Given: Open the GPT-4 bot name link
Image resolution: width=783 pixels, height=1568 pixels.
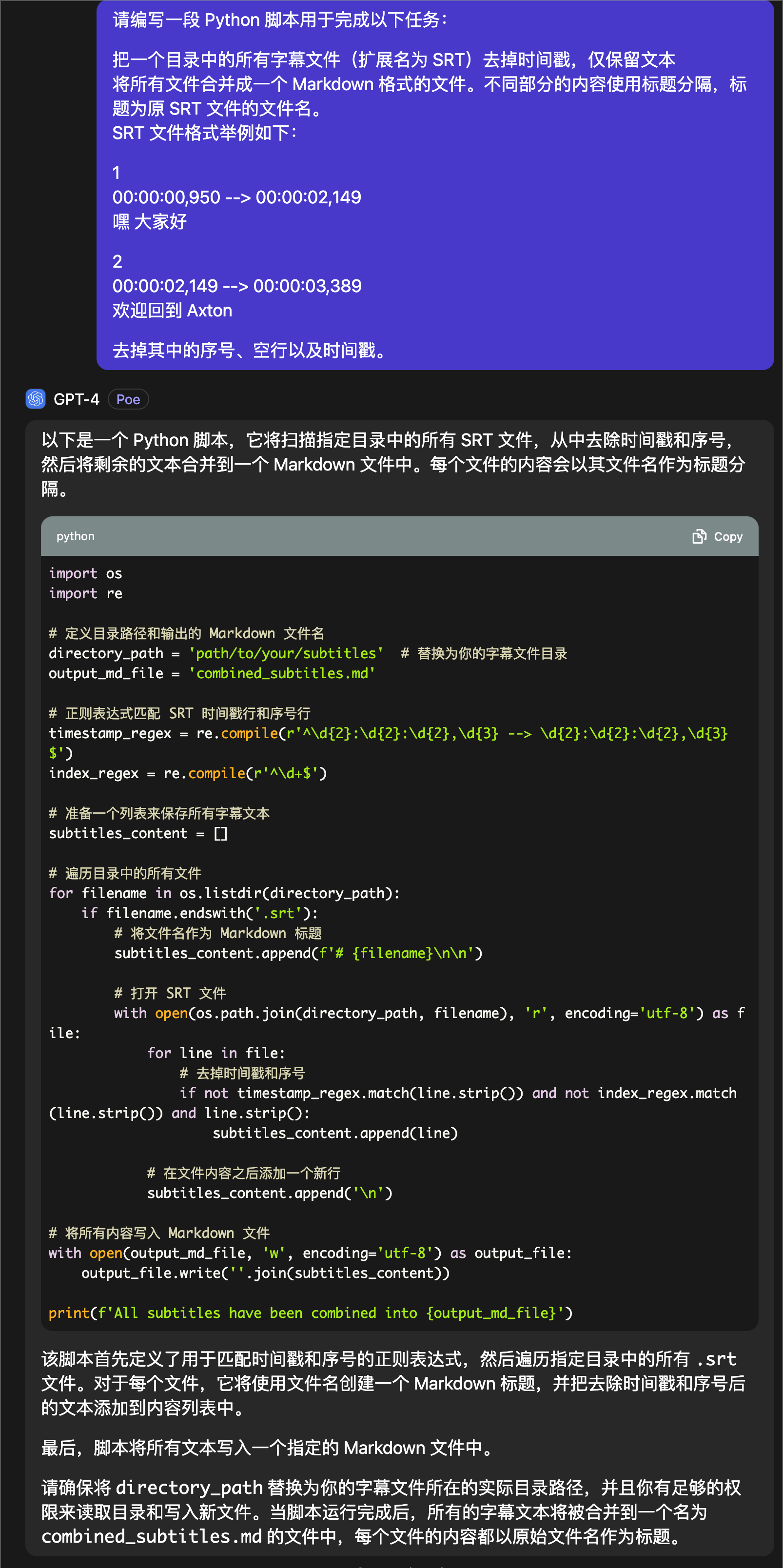Looking at the screenshot, I should pos(76,399).
